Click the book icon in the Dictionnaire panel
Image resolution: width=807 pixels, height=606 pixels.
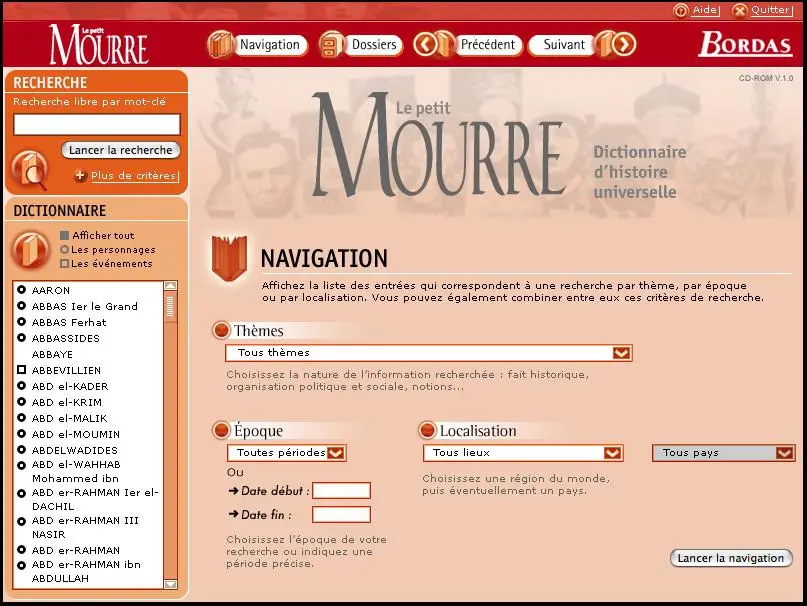(30, 250)
